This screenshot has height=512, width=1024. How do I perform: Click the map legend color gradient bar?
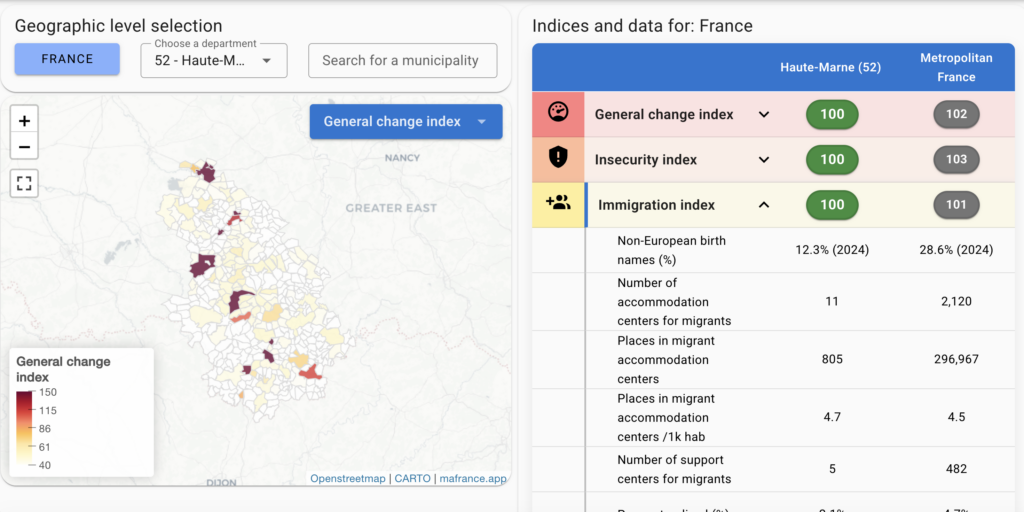click(x=24, y=427)
